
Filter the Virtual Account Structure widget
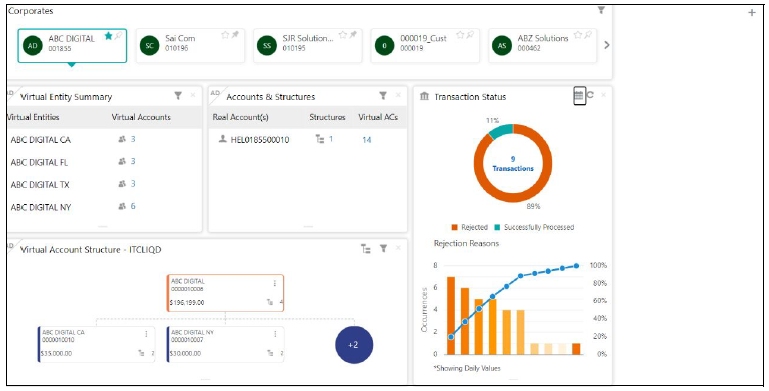(x=384, y=249)
